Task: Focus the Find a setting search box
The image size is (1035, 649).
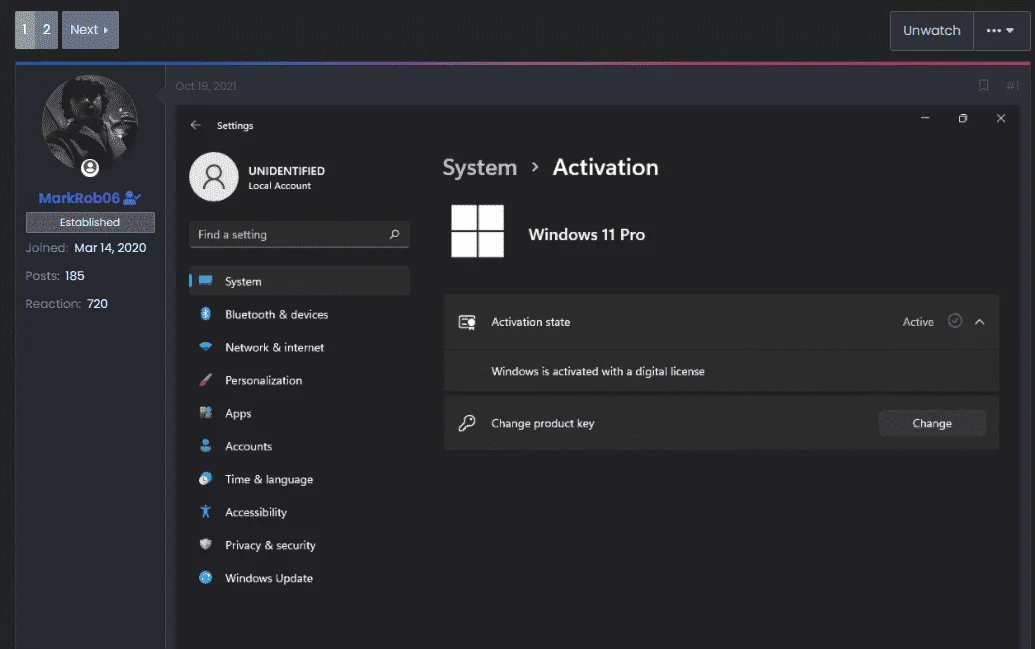Action: (299, 234)
